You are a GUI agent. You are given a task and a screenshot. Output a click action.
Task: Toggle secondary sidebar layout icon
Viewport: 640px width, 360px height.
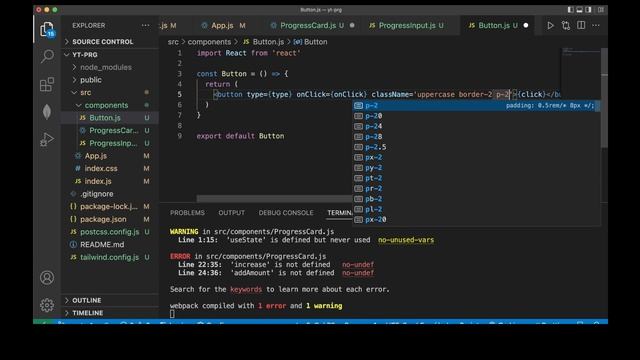tap(588, 9)
